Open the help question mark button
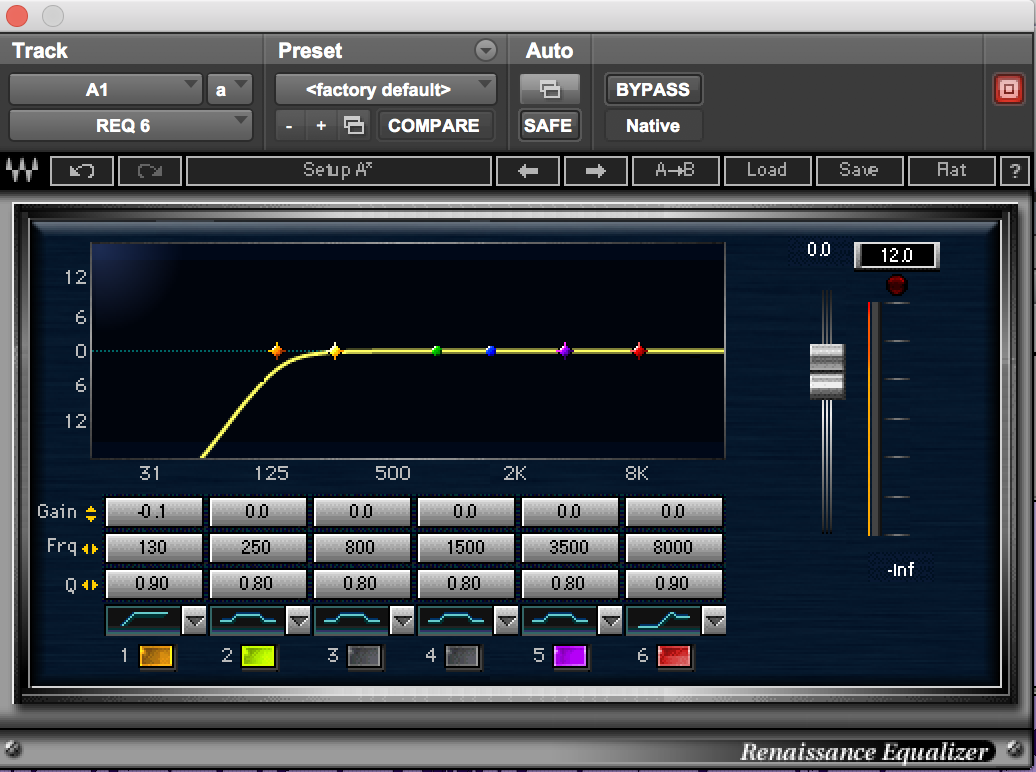Screen dimensions: 1036x772 pos(1015,171)
